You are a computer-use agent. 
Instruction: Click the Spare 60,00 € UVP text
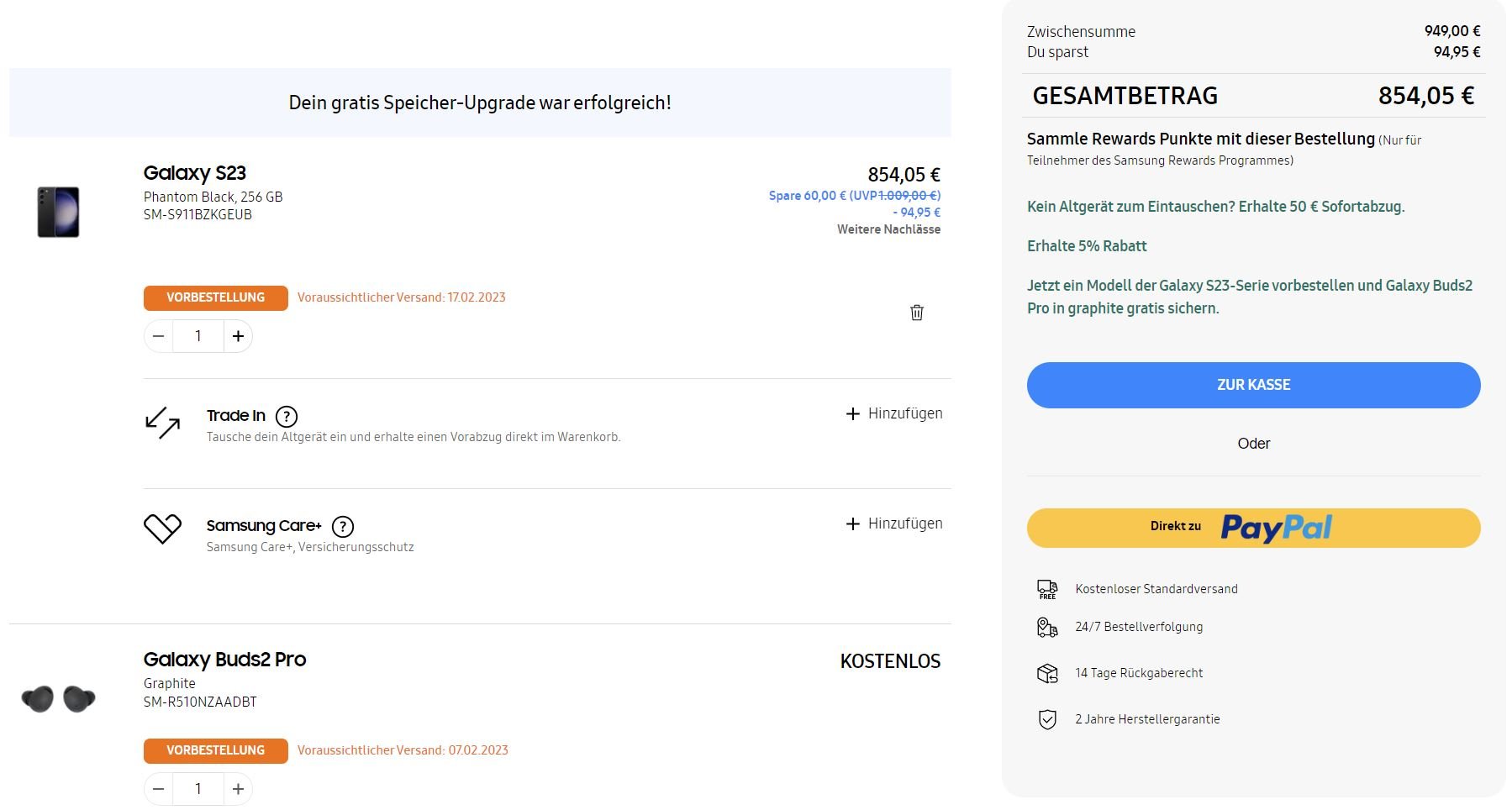pos(855,196)
